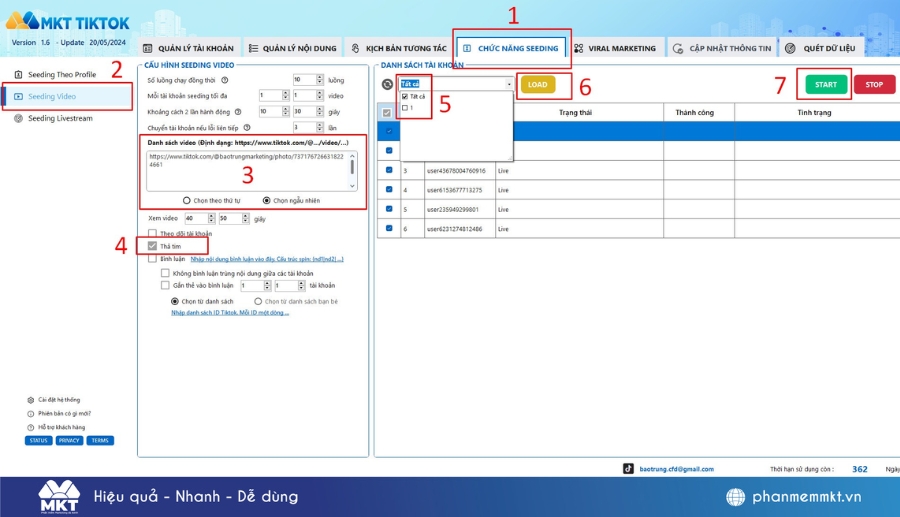
Task: Enable Theo dõi tài khoản checkbox
Action: [152, 233]
